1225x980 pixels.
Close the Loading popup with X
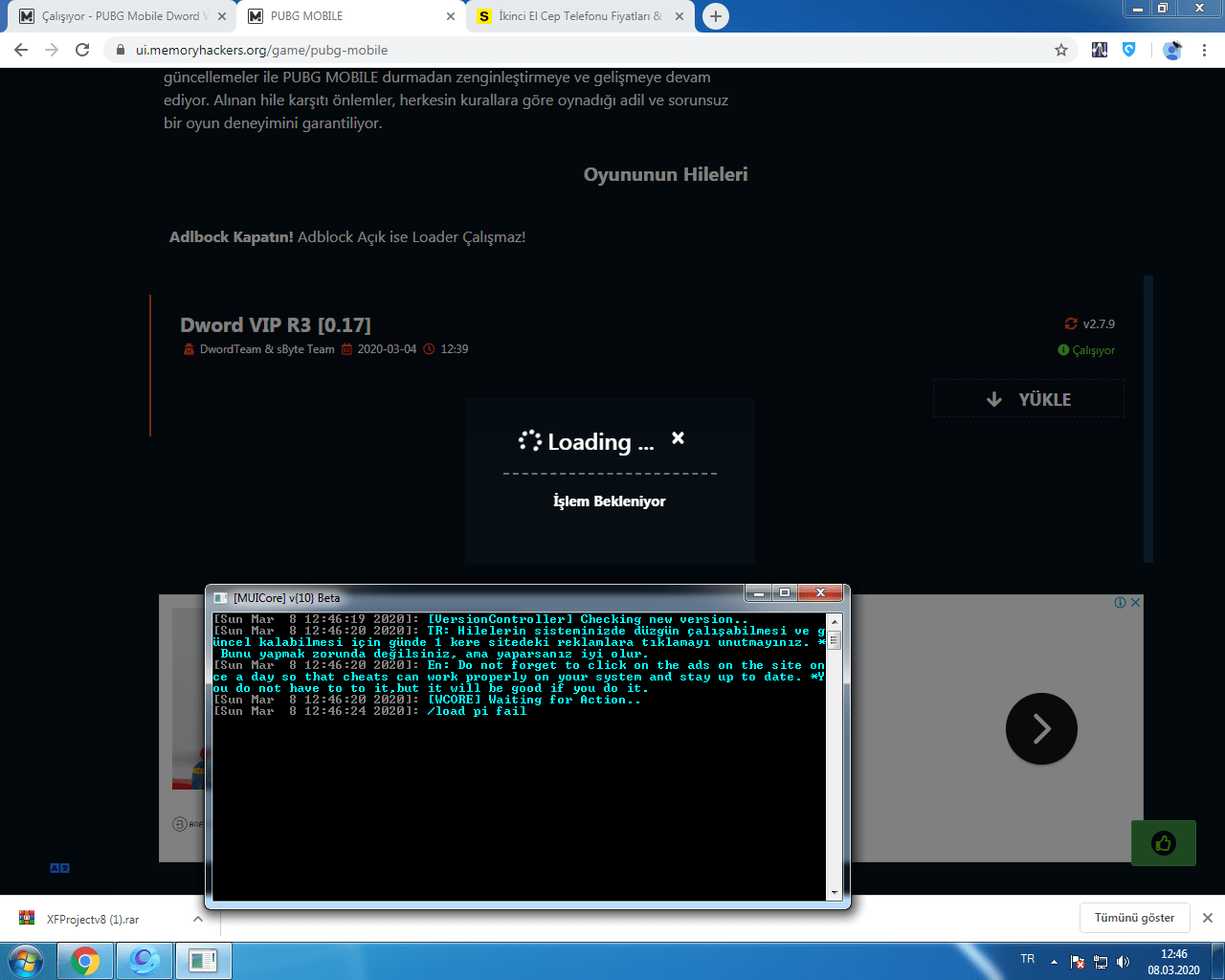click(678, 437)
